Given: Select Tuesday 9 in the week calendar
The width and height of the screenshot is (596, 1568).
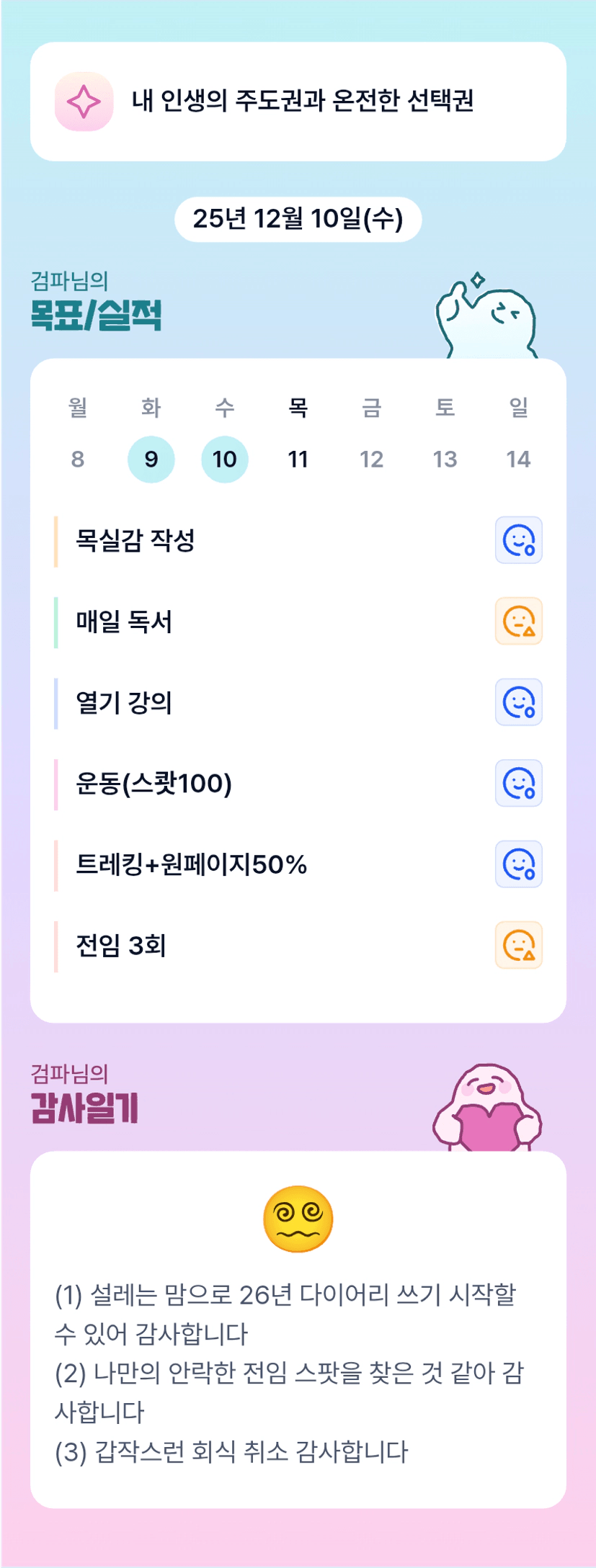Looking at the screenshot, I should (151, 459).
